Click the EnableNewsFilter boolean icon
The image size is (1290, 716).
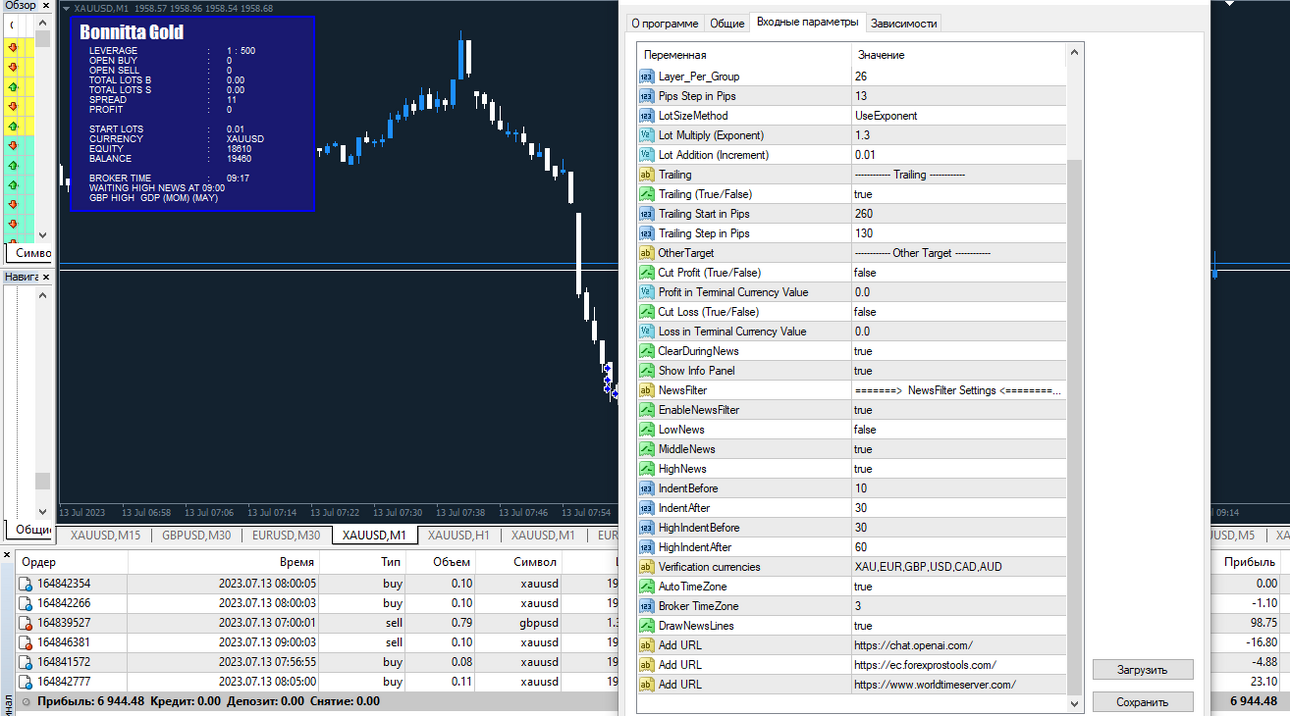[646, 410]
